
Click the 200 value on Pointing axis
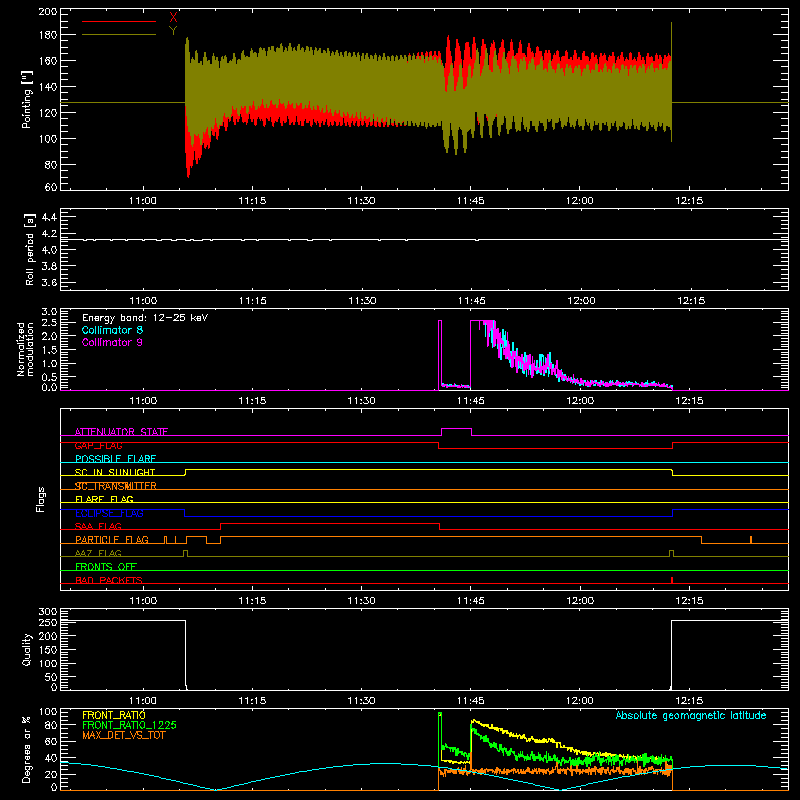(47, 11)
